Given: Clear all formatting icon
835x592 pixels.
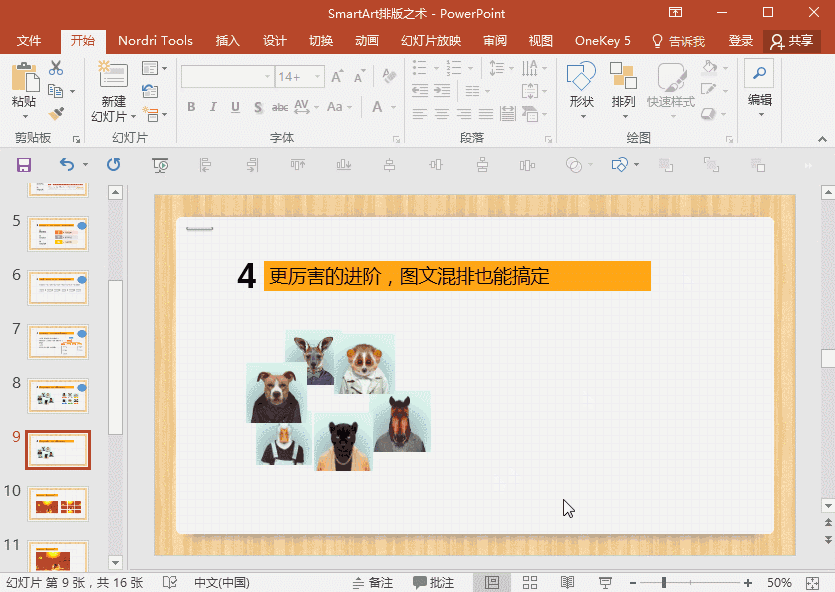Looking at the screenshot, I should [x=389, y=76].
